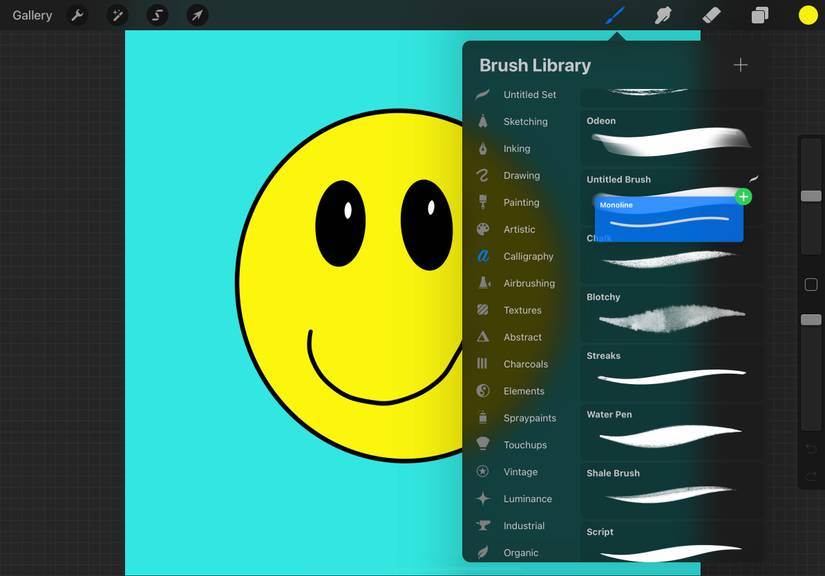Open the Spraypaints brush set
825x576 pixels.
click(516, 418)
